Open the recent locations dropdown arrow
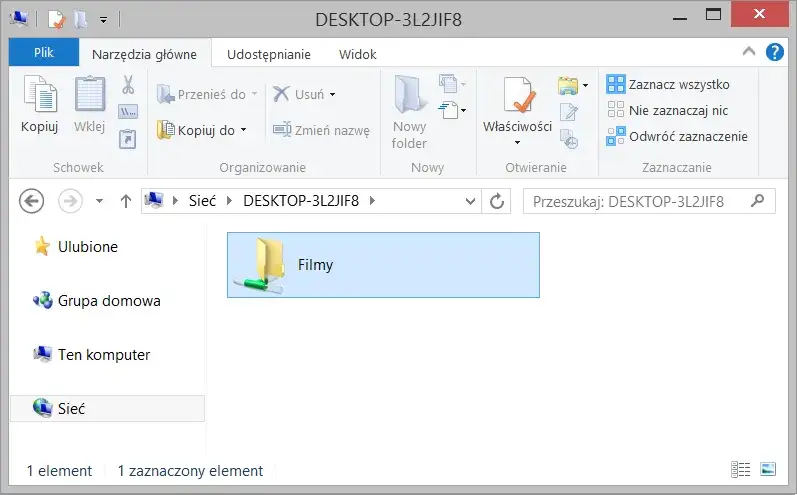797x495 pixels. 100,201
